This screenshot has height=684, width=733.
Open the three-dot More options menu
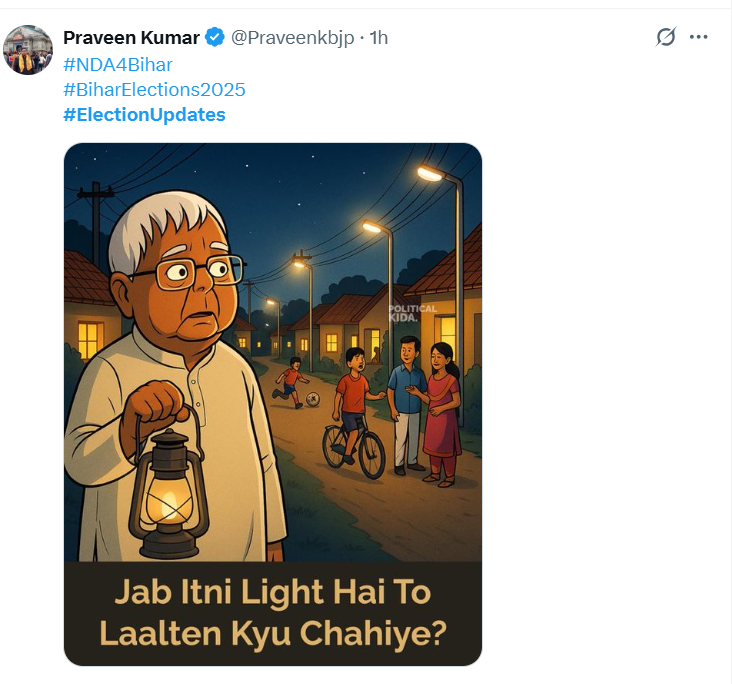[699, 37]
